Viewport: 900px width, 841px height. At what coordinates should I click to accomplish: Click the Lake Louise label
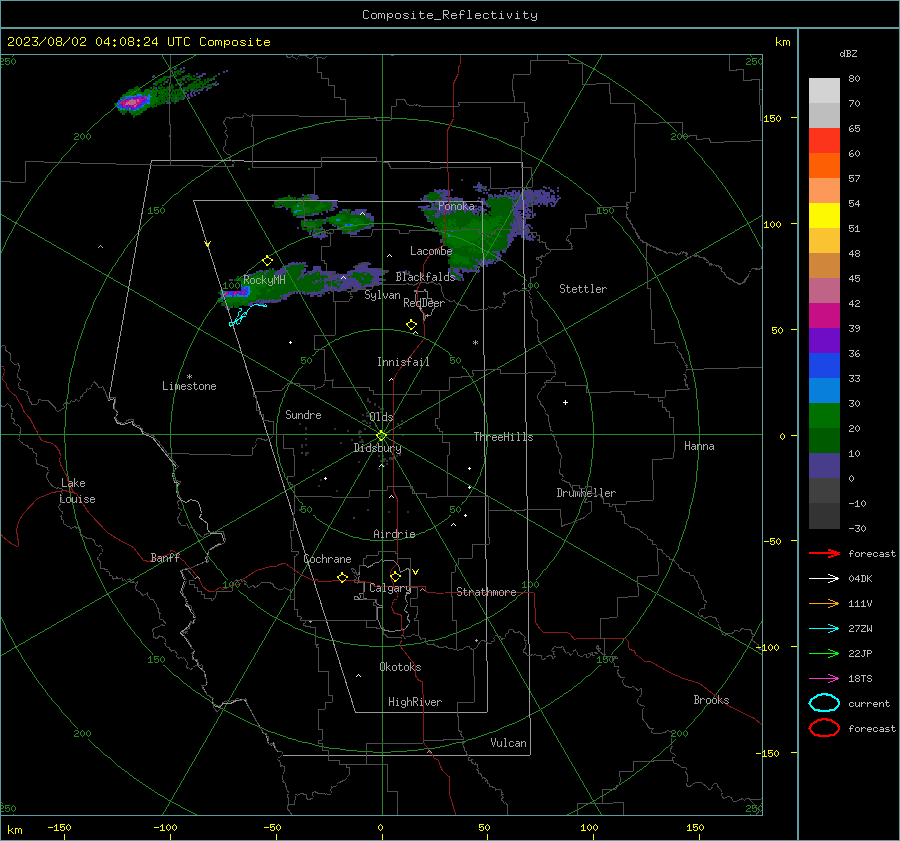pos(77,491)
